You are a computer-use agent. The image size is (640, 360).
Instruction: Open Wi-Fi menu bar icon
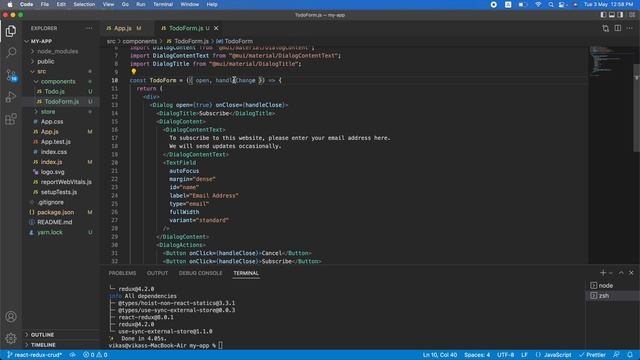[x=538, y=4]
